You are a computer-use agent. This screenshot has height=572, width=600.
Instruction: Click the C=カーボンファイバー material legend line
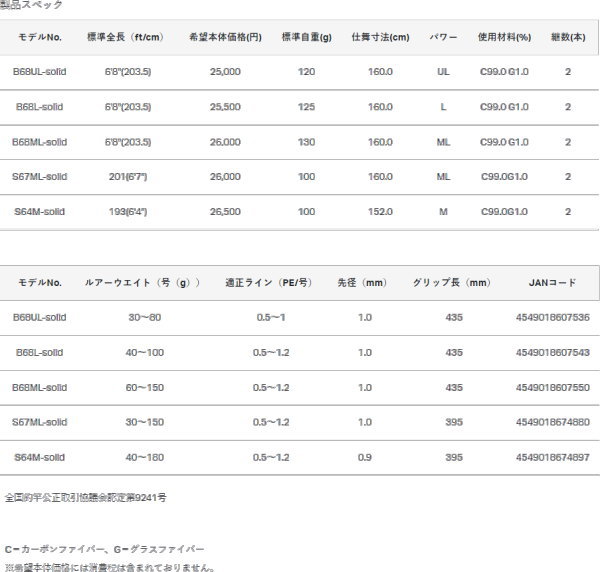click(104, 549)
